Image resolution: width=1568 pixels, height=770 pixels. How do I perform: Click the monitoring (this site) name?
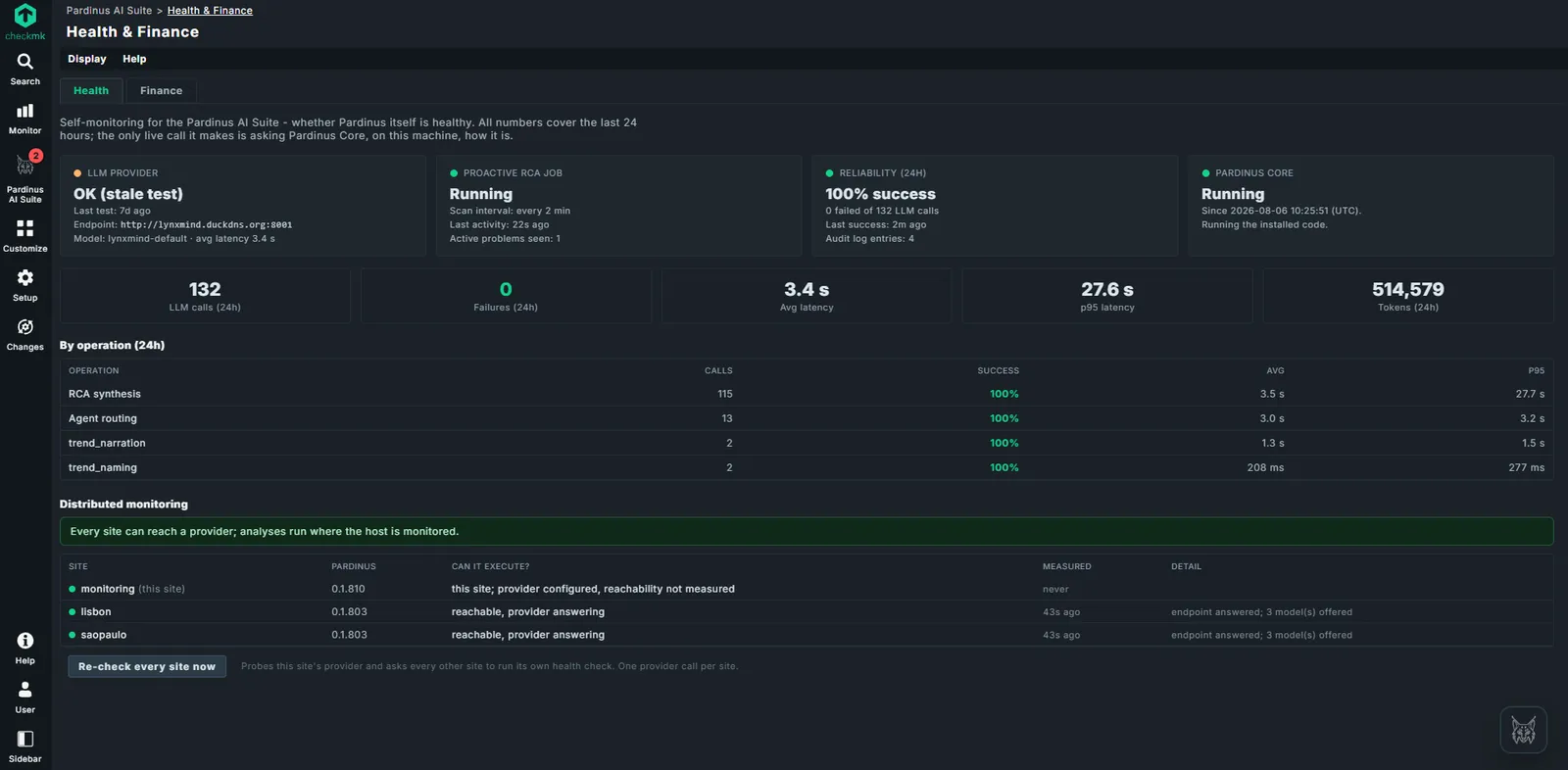click(x=132, y=589)
